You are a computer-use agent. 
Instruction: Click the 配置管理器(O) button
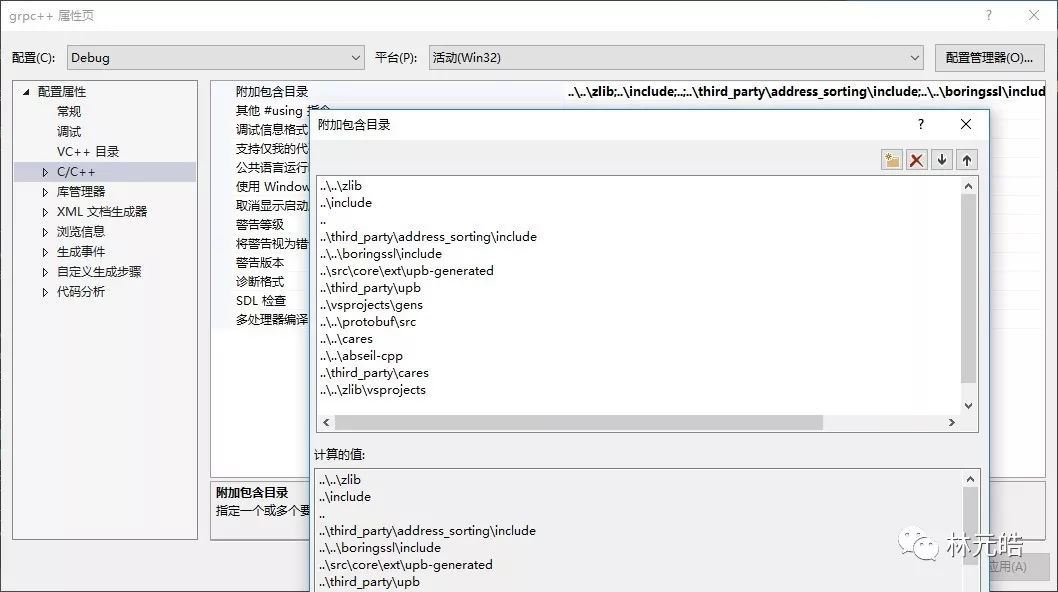point(989,57)
